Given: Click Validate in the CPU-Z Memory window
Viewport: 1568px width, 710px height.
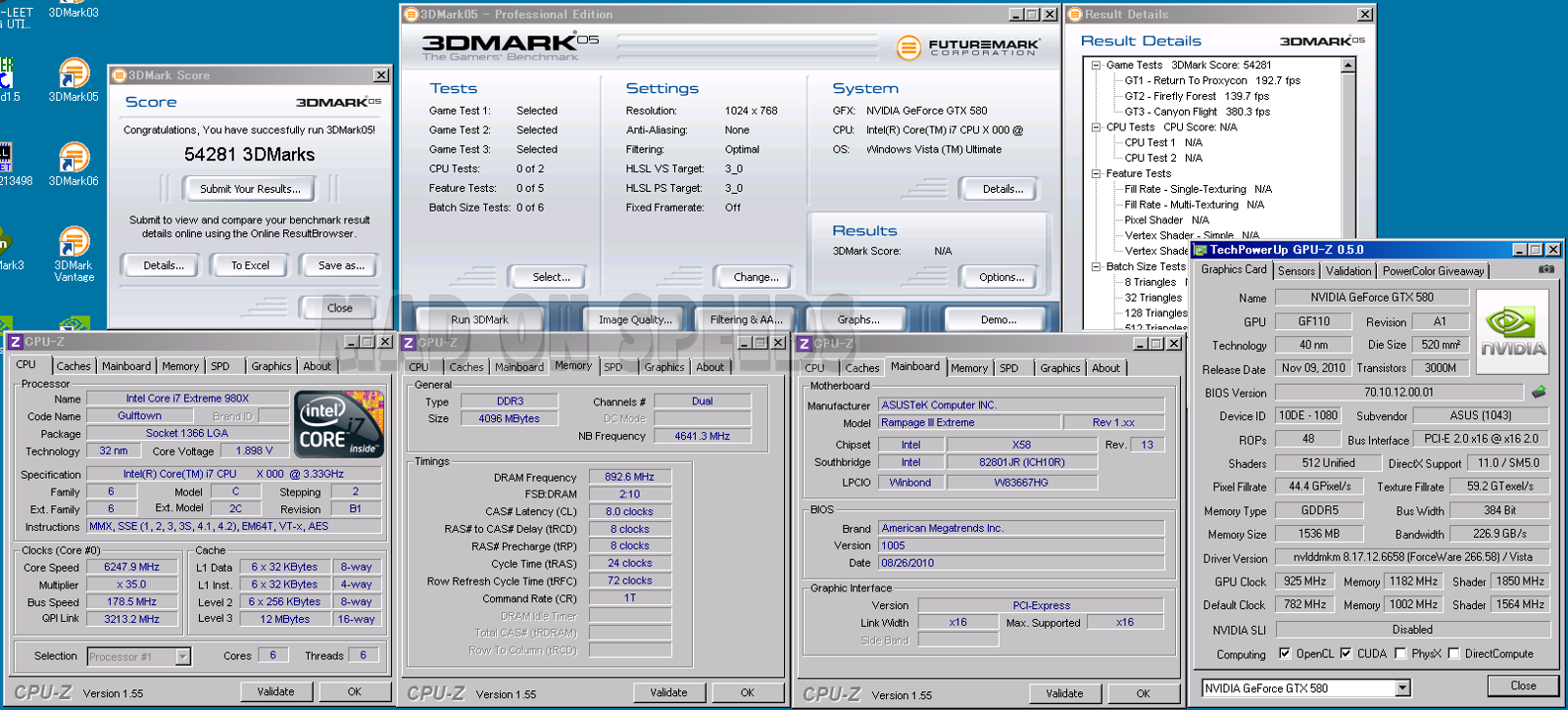Looking at the screenshot, I should pos(668,692).
